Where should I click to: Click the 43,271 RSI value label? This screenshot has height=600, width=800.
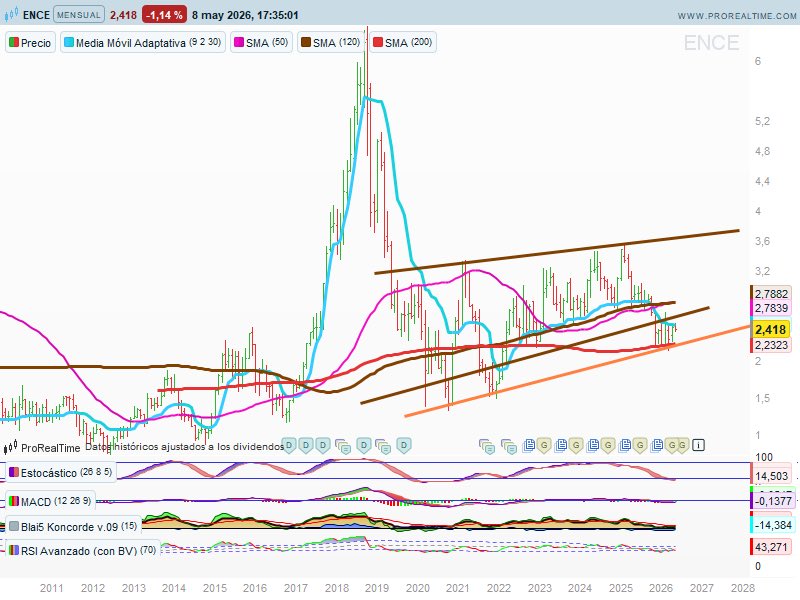(x=770, y=547)
